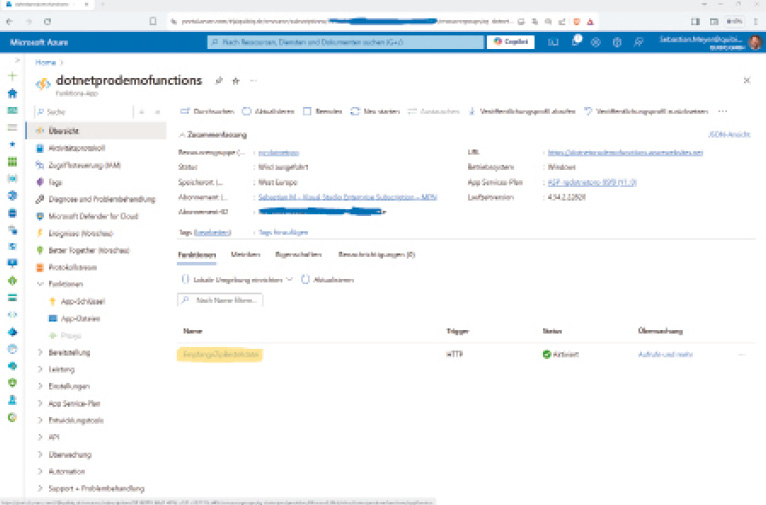Click the user account avatar
The image size is (766, 505).
point(755,42)
